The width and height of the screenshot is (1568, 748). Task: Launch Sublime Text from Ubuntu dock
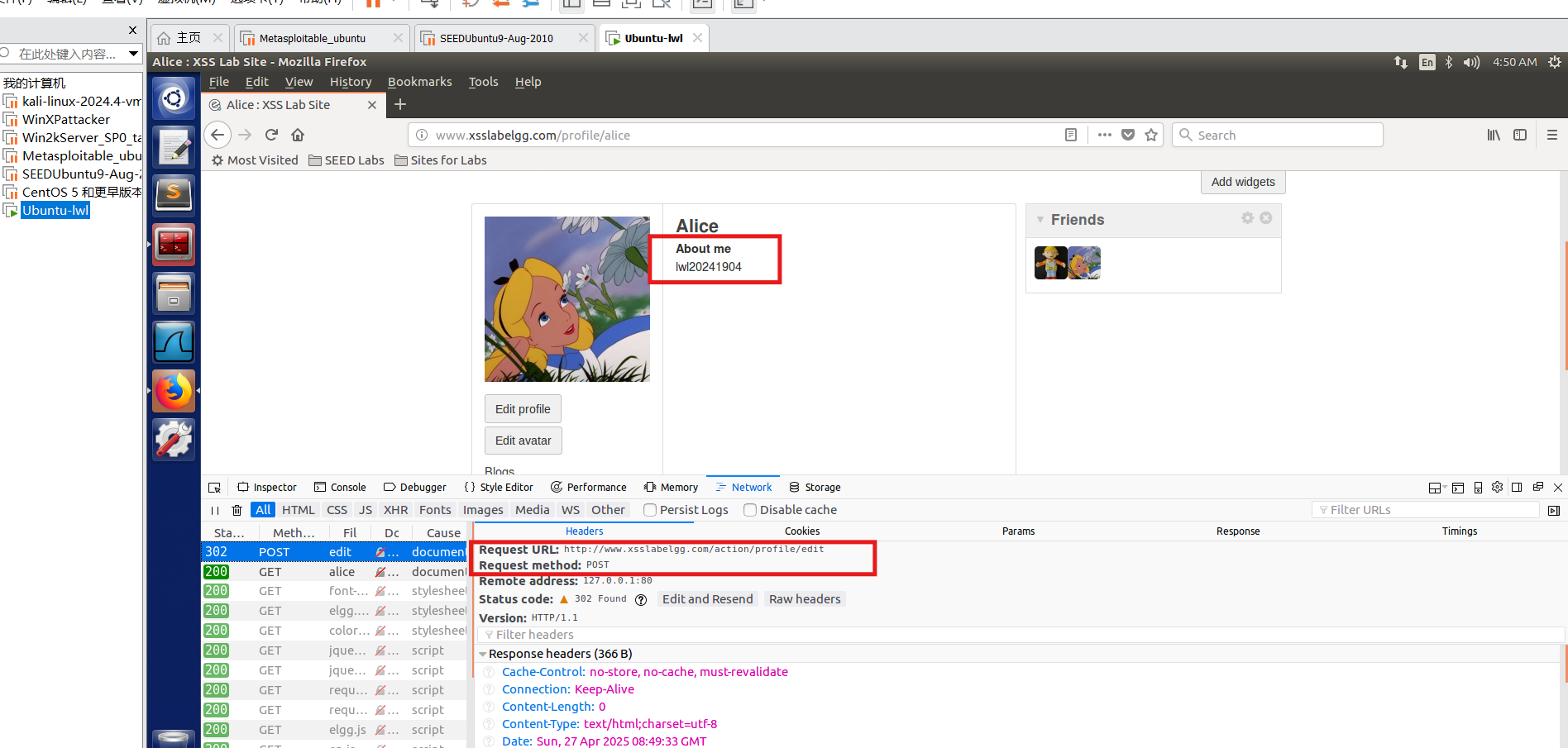pyautogui.click(x=174, y=195)
